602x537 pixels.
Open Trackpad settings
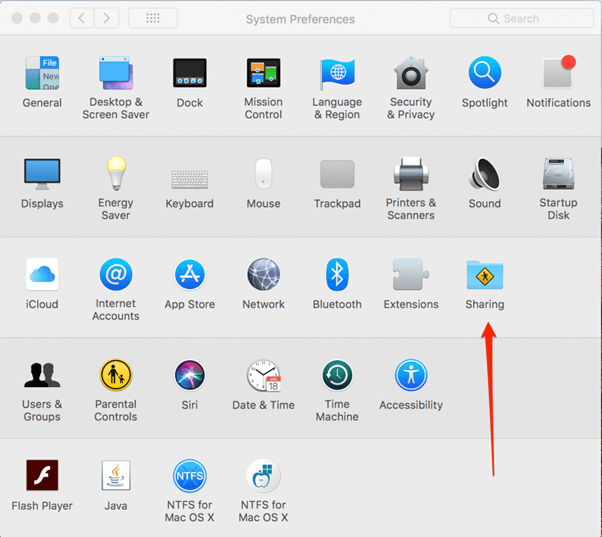click(337, 174)
